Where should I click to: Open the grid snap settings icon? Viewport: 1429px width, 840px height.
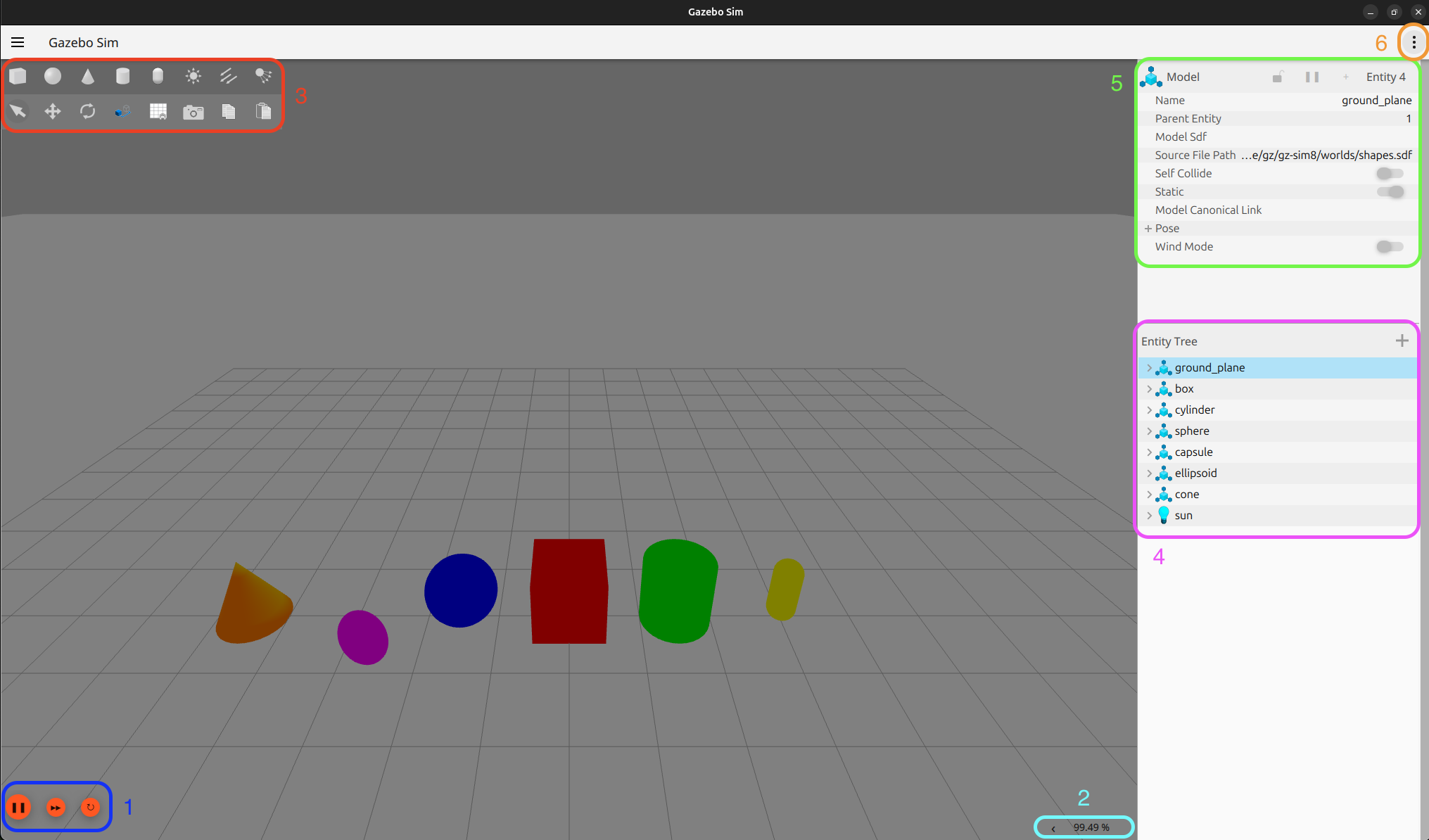[x=158, y=112]
